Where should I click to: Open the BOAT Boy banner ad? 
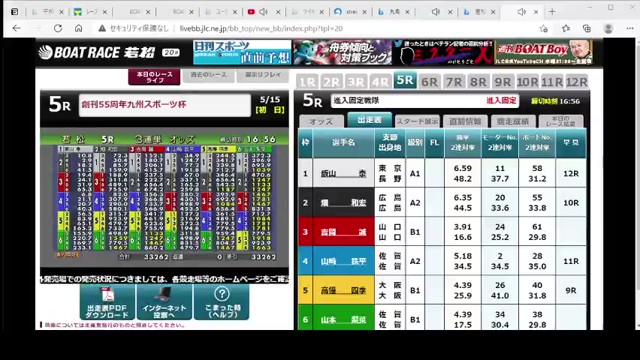(x=543, y=52)
